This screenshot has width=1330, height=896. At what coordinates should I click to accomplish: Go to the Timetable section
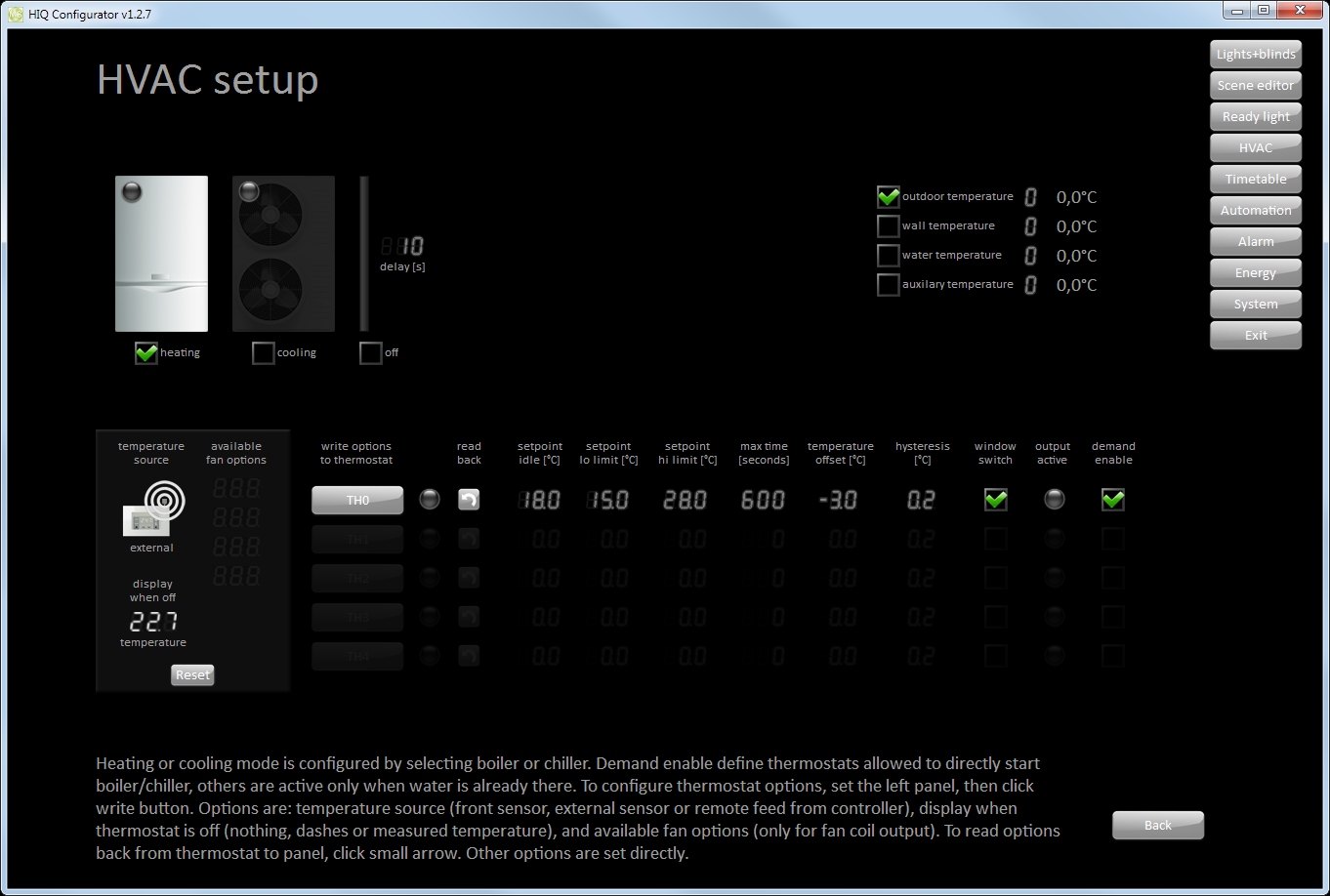[1255, 180]
